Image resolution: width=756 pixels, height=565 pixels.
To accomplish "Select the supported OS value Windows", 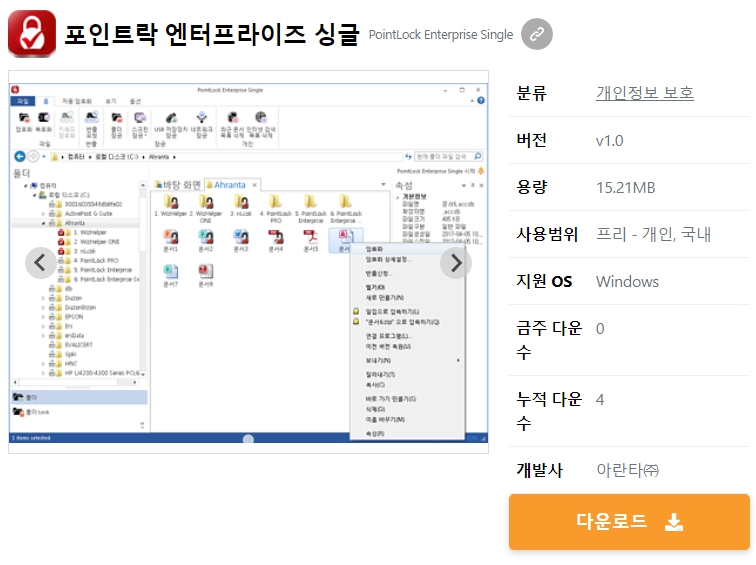I will pyautogui.click(x=627, y=282).
